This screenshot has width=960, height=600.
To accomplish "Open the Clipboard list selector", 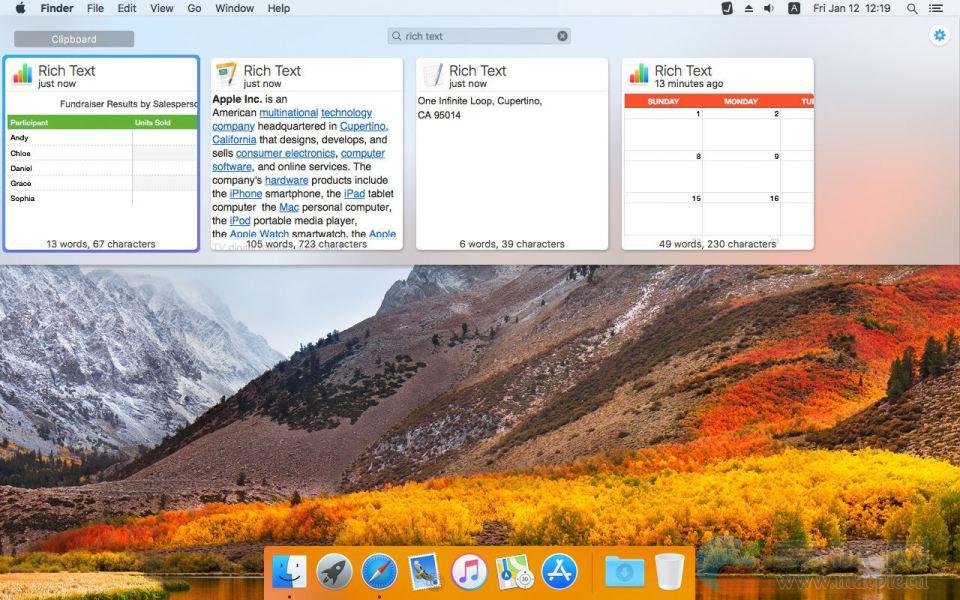I will coord(74,39).
